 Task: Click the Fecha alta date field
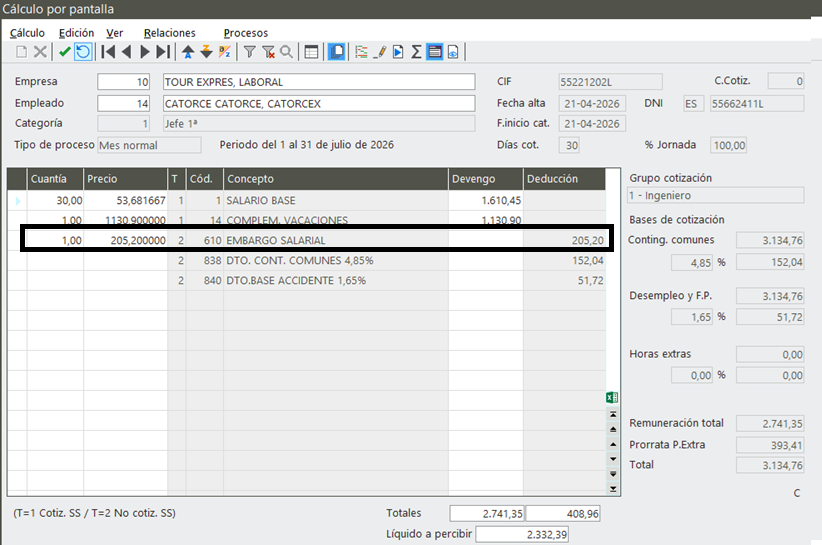tap(592, 104)
